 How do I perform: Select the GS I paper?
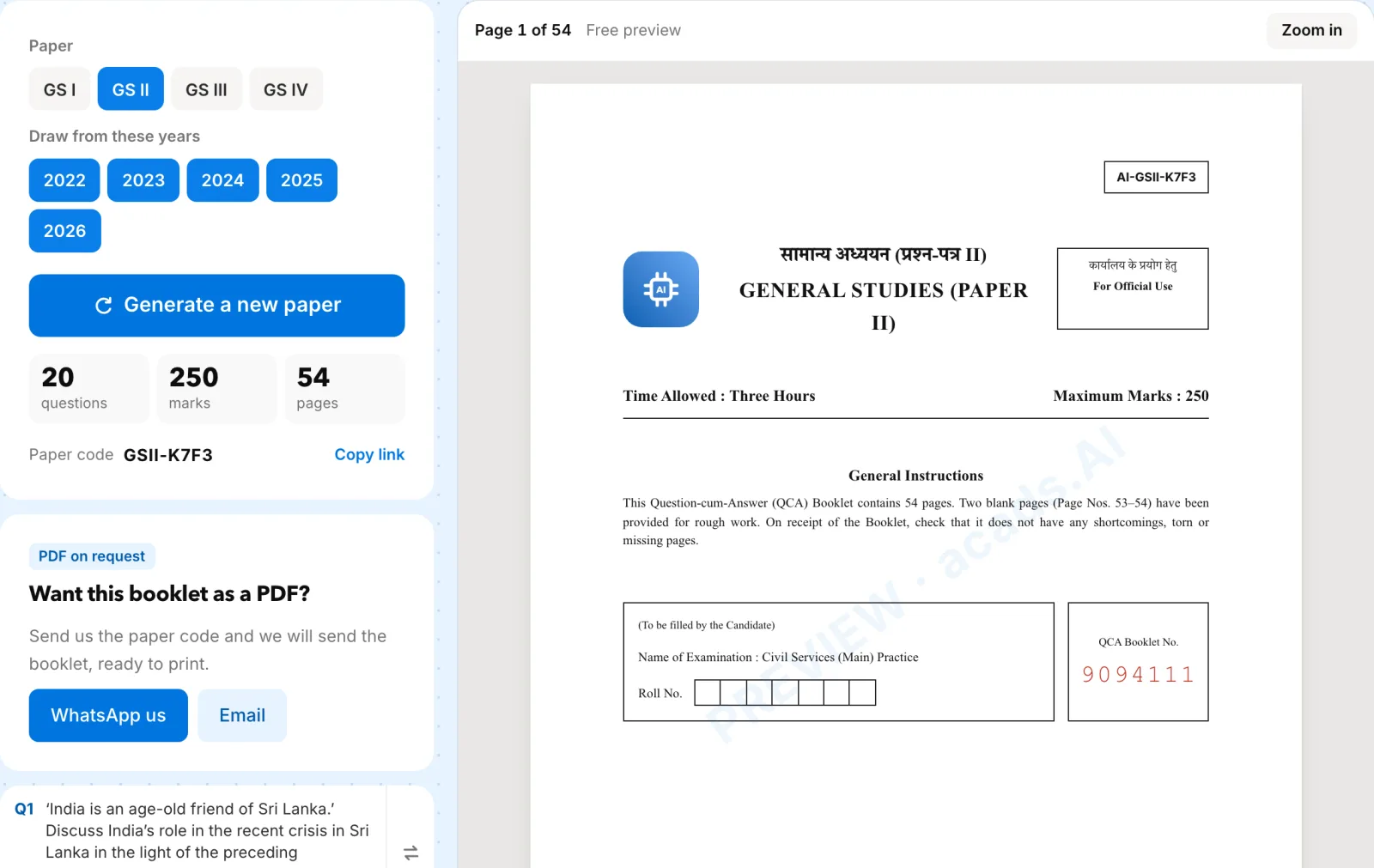pyautogui.click(x=59, y=89)
